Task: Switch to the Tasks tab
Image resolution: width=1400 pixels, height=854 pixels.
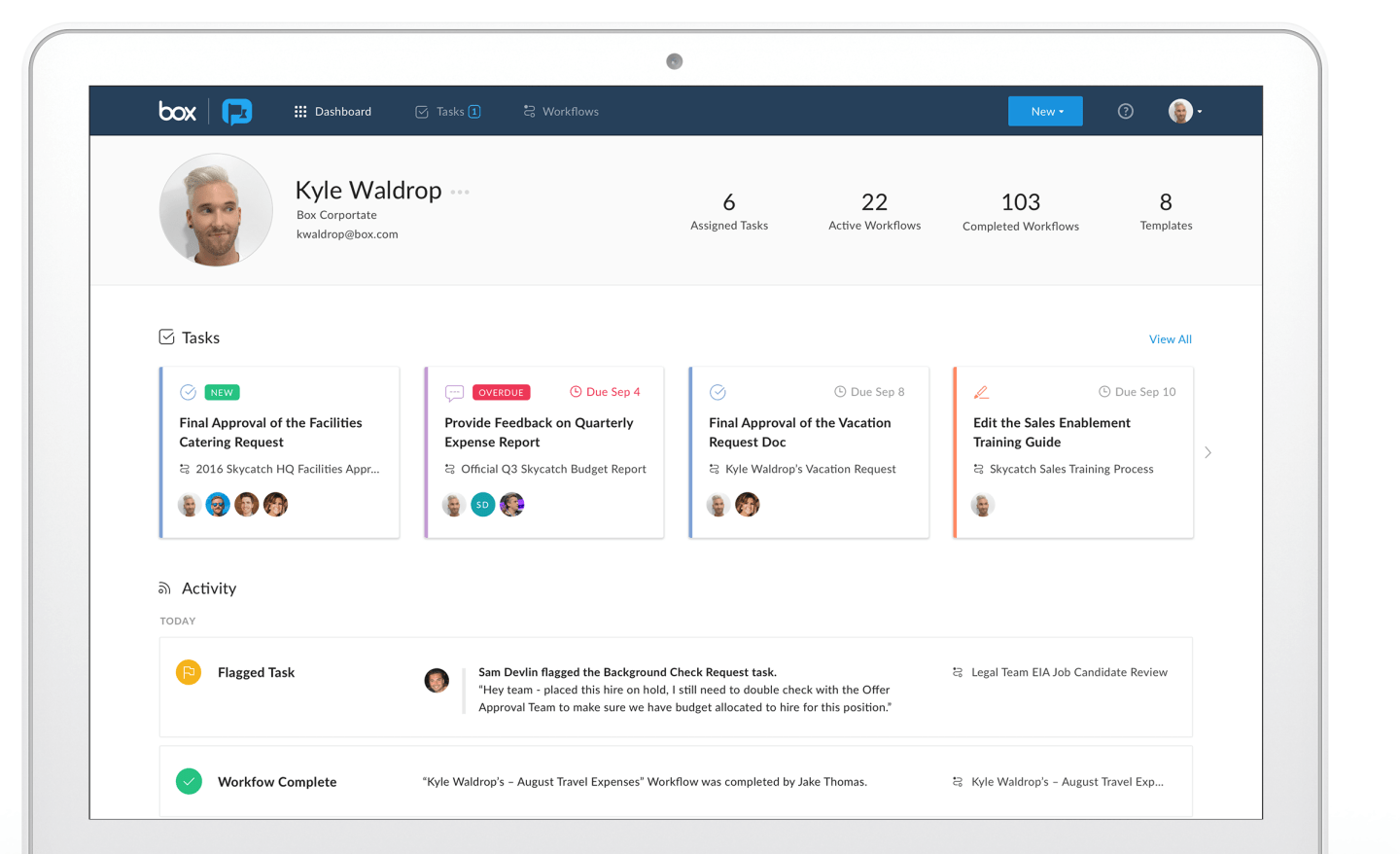Action: [448, 112]
